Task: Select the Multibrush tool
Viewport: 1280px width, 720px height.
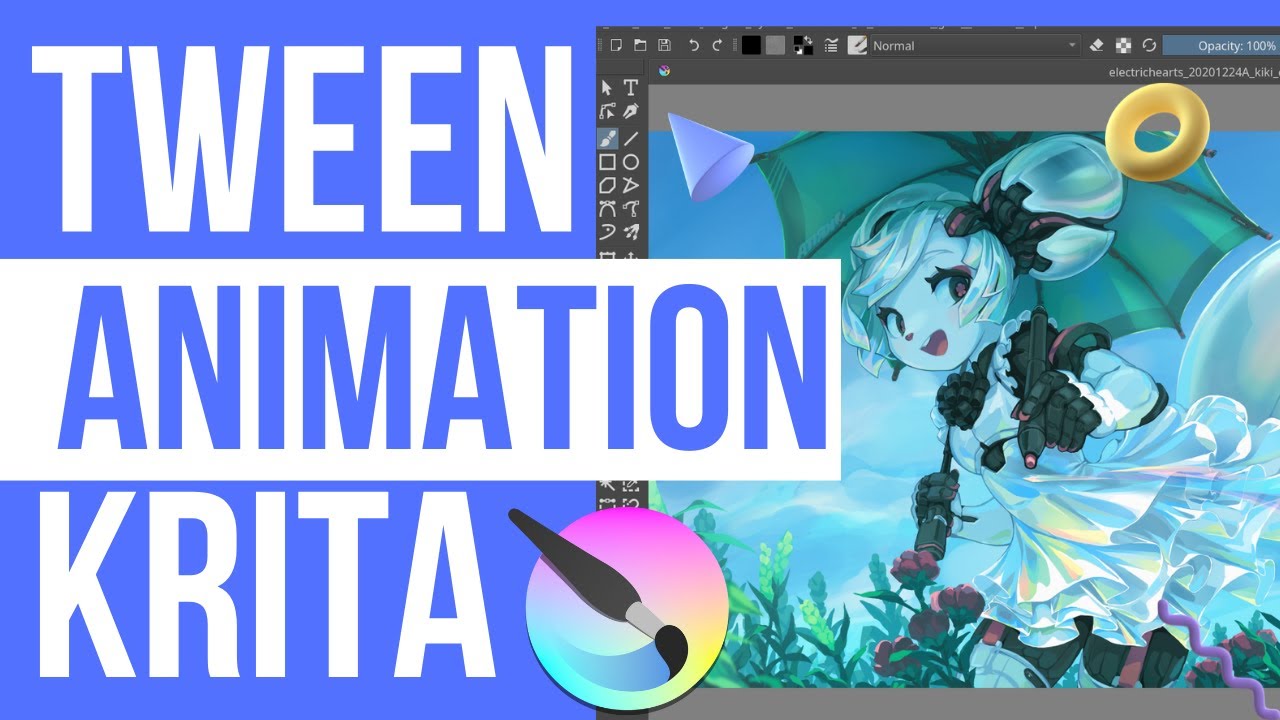Action: point(631,234)
